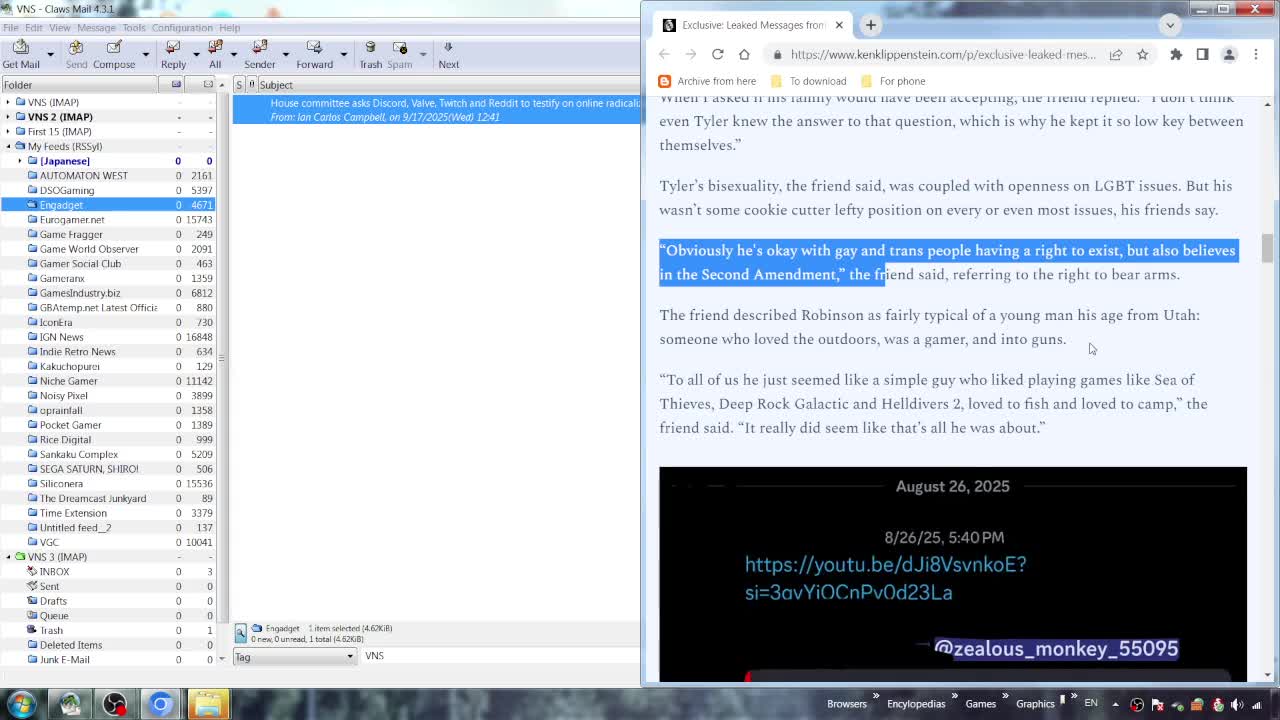This screenshot has width=1280, height=720.
Task: Open the Tag search type dropdown
Action: (294, 656)
